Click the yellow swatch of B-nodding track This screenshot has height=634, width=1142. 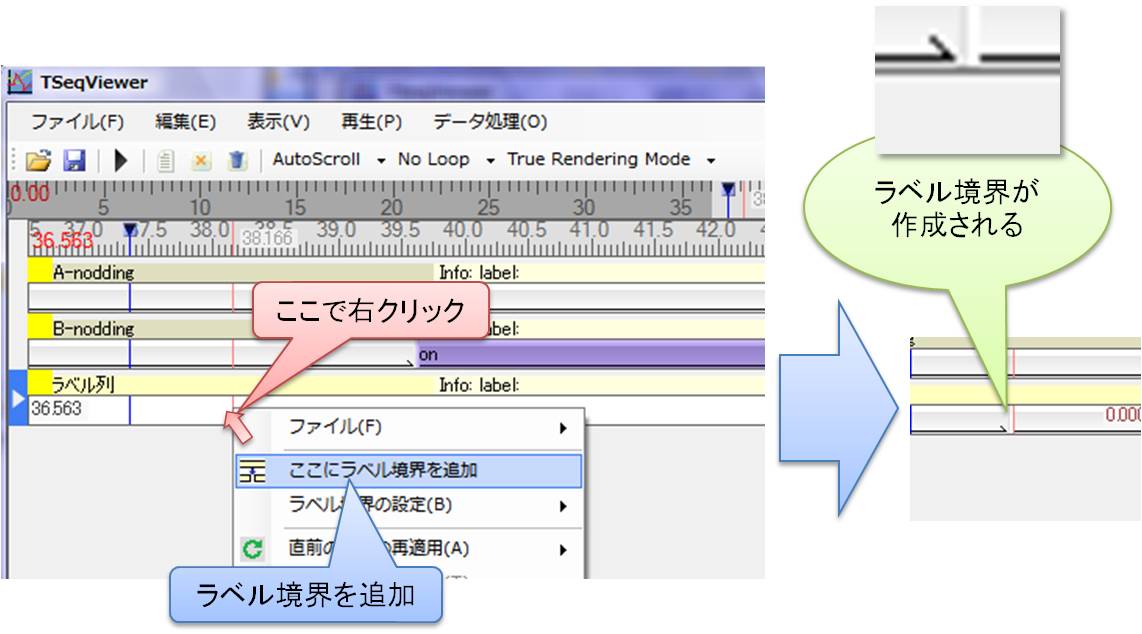[39, 328]
